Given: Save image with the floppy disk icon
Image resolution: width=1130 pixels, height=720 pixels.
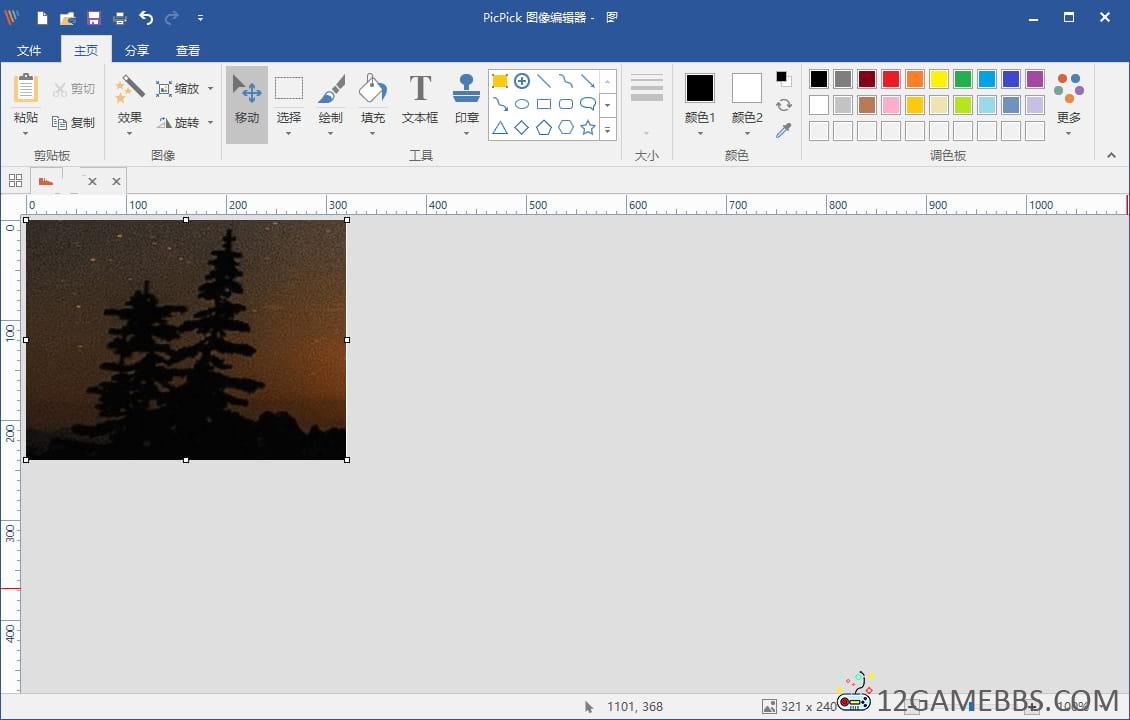Looking at the screenshot, I should click(x=94, y=18).
